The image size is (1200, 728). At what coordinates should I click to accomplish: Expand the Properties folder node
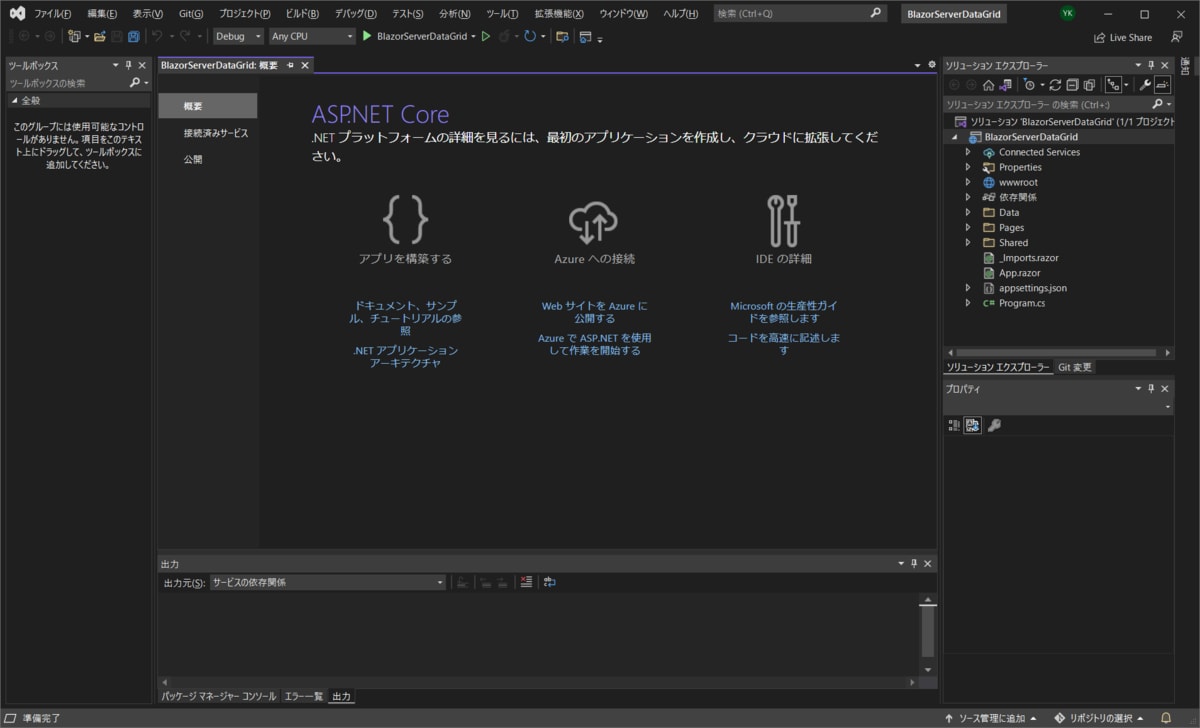click(x=968, y=167)
